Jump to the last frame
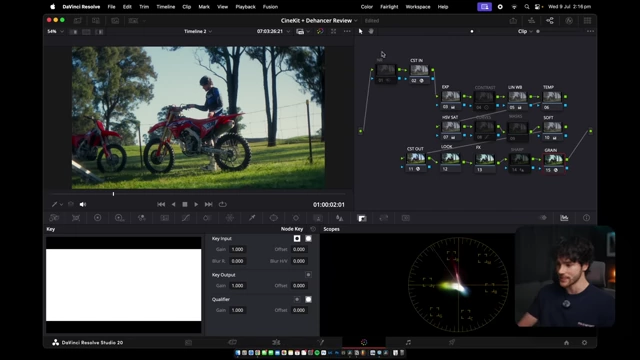Viewport: 640px width, 360px height. [x=209, y=204]
